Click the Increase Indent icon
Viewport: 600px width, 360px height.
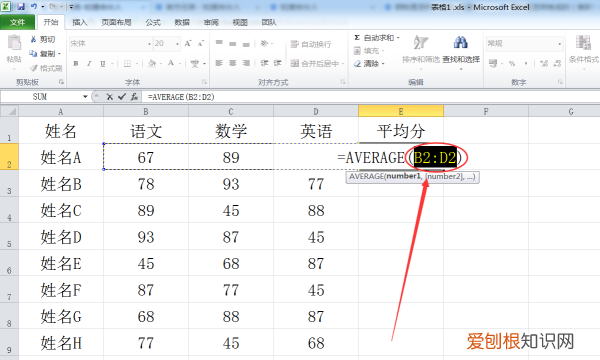(x=278, y=63)
